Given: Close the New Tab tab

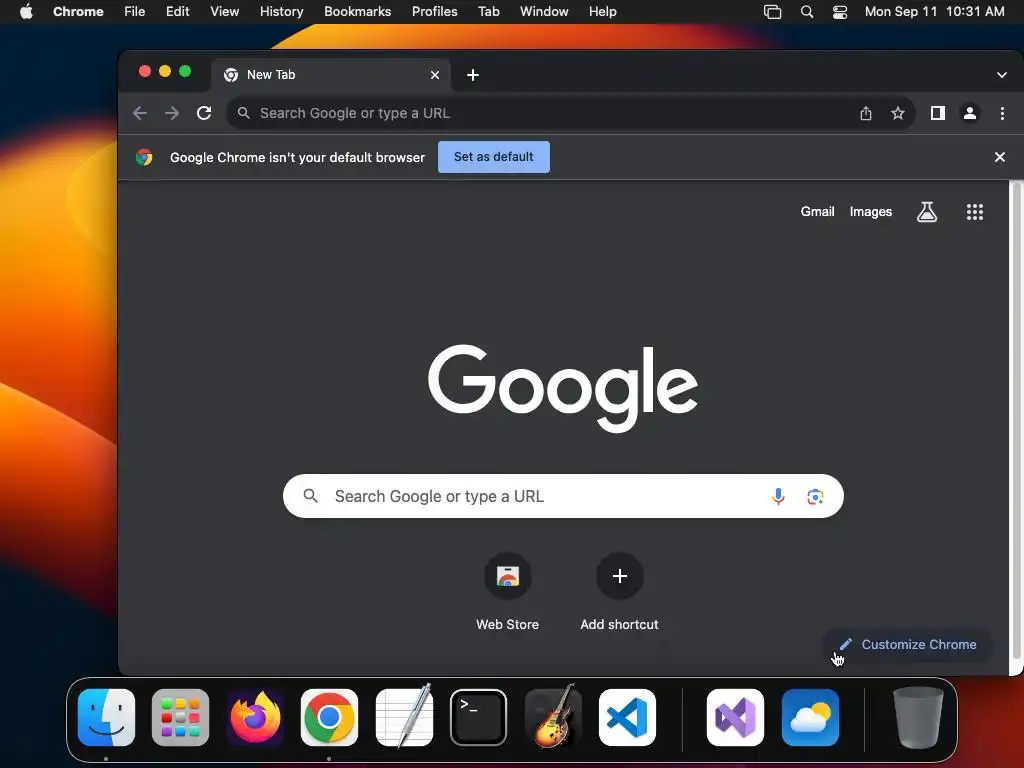Looking at the screenshot, I should click(435, 75).
